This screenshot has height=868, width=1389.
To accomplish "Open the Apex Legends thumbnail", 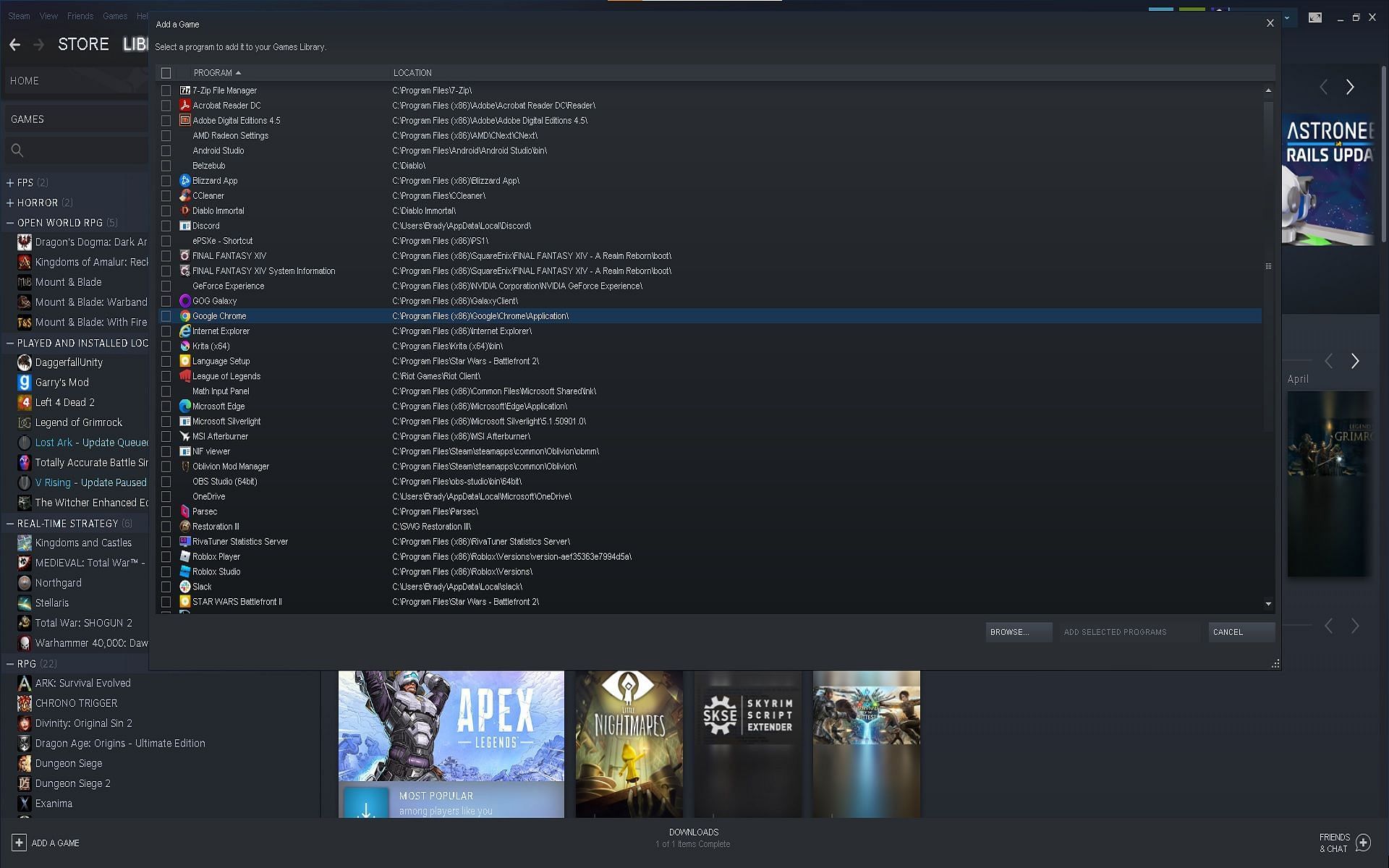I will pyautogui.click(x=451, y=726).
